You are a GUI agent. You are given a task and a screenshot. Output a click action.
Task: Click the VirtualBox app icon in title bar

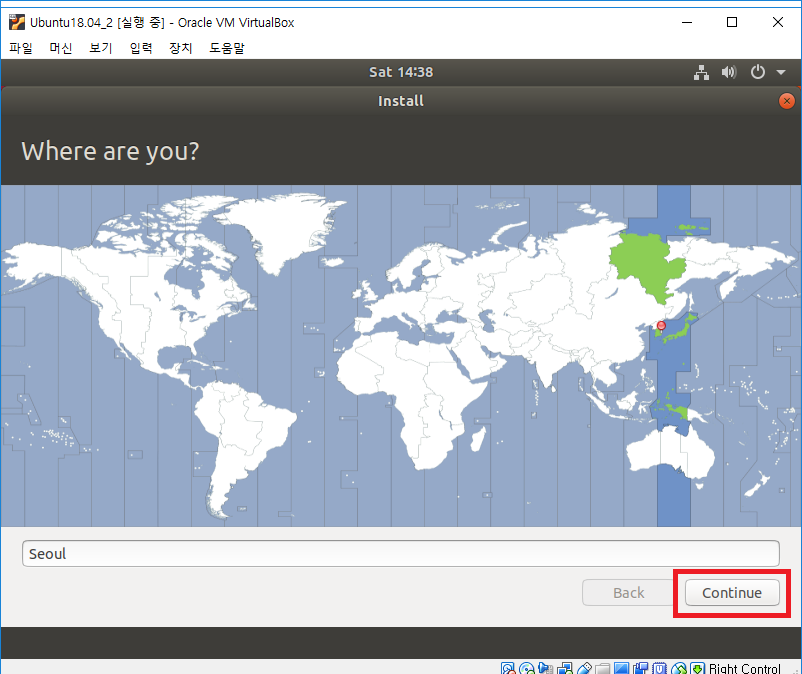(16, 22)
